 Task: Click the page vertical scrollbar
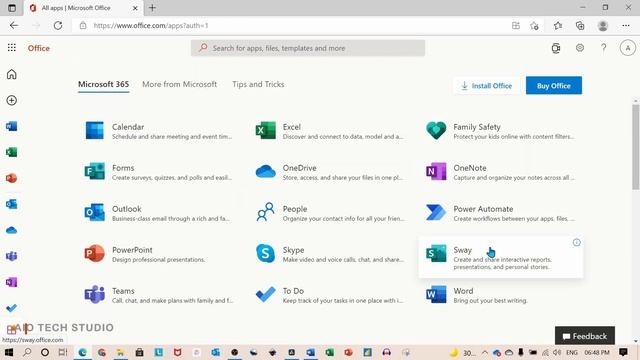pyautogui.click(x=636, y=147)
